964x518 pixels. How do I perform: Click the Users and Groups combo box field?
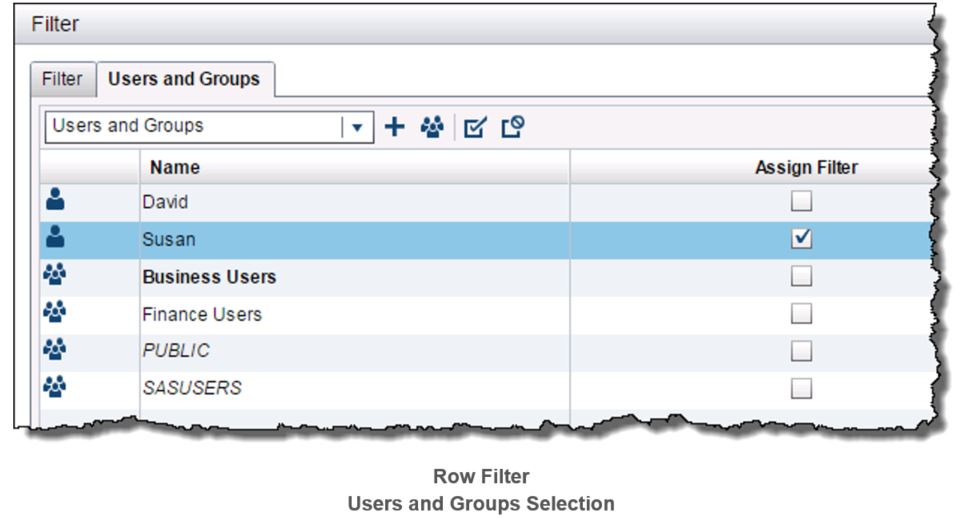tap(195, 127)
